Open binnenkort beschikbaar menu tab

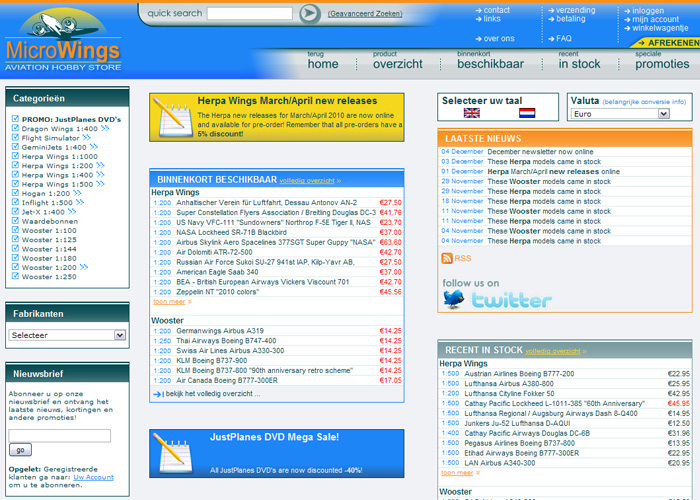click(490, 60)
